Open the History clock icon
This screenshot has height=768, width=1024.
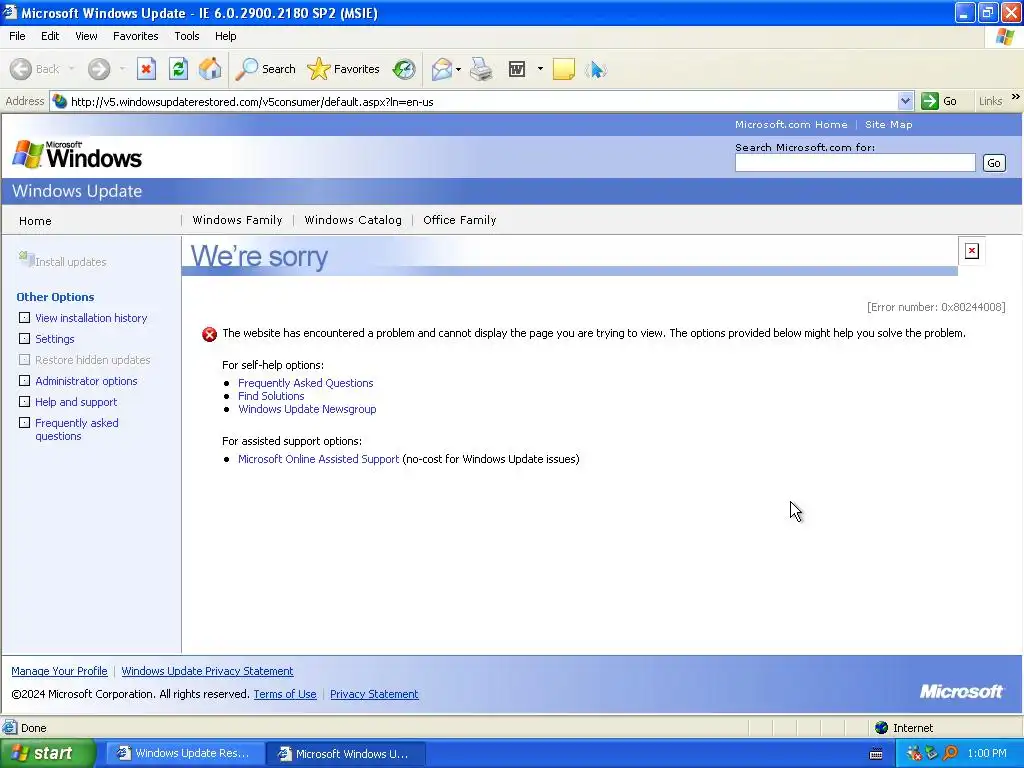(x=404, y=69)
